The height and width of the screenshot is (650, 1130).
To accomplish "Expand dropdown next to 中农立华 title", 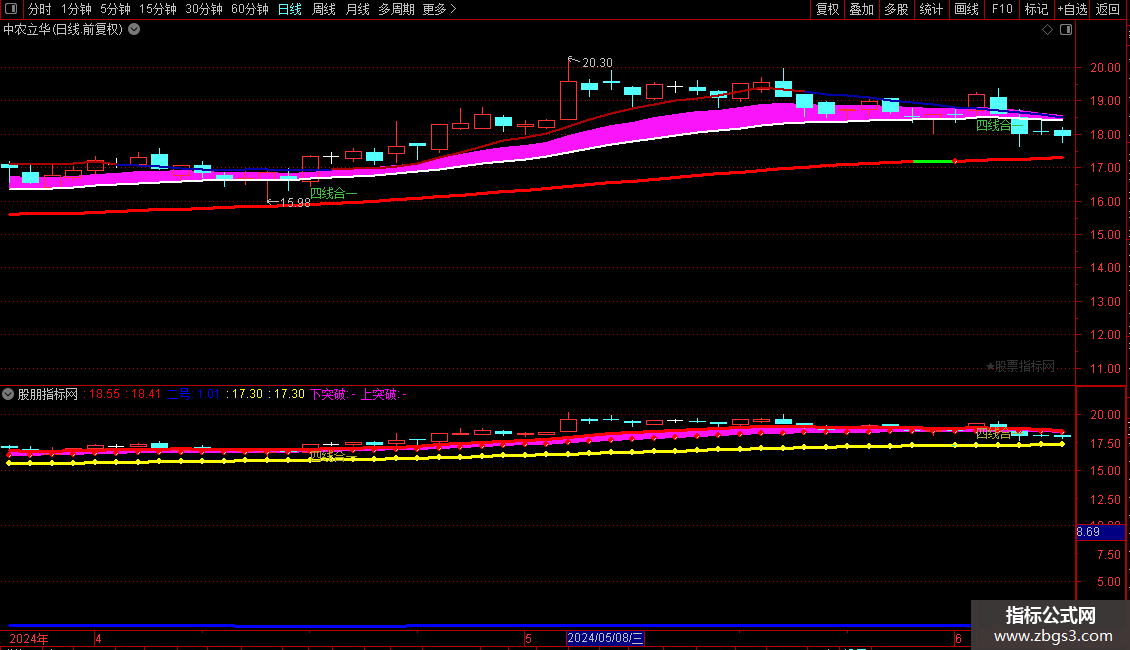I will click(134, 30).
